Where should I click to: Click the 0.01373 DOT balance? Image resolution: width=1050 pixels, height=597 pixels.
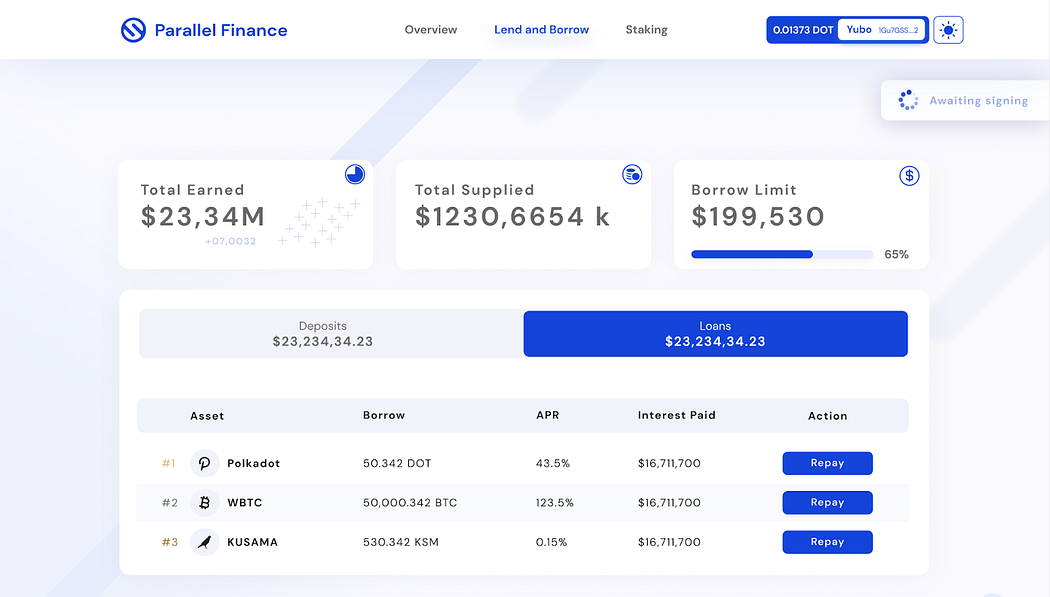[x=803, y=30]
